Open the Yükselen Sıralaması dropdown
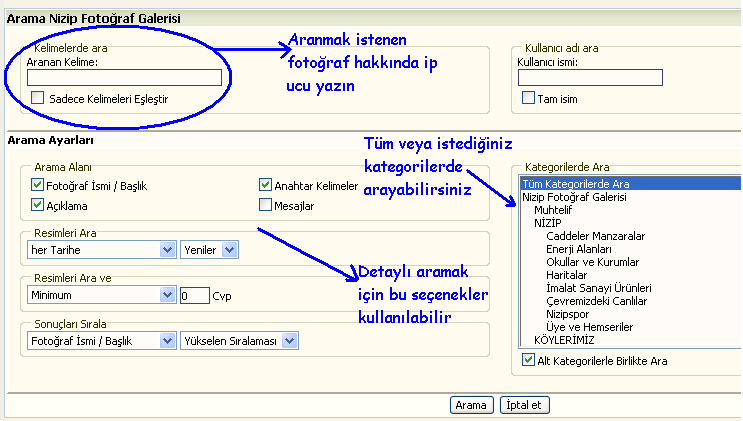743x421 pixels. pyautogui.click(x=239, y=341)
